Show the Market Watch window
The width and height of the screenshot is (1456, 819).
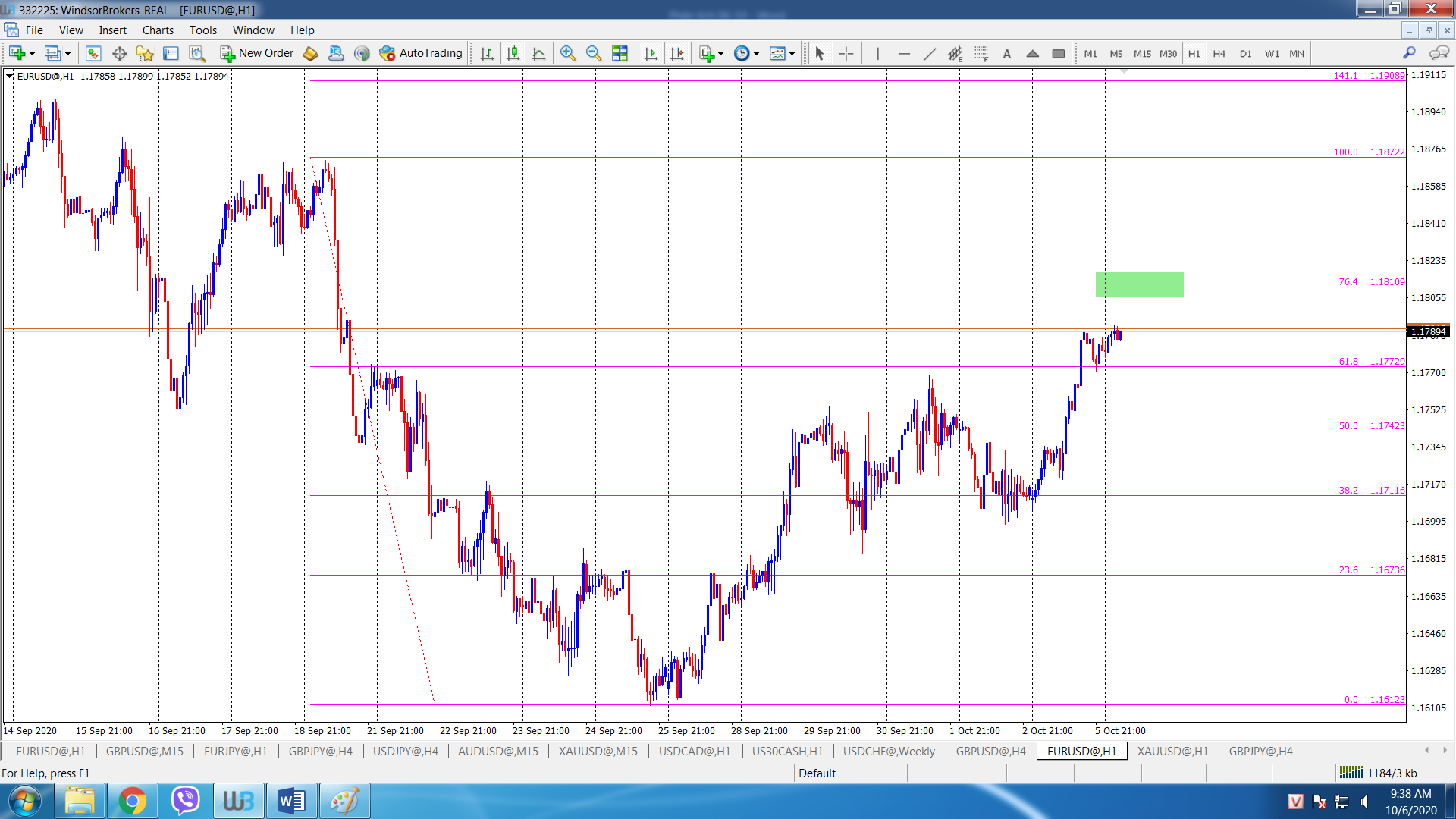93,53
